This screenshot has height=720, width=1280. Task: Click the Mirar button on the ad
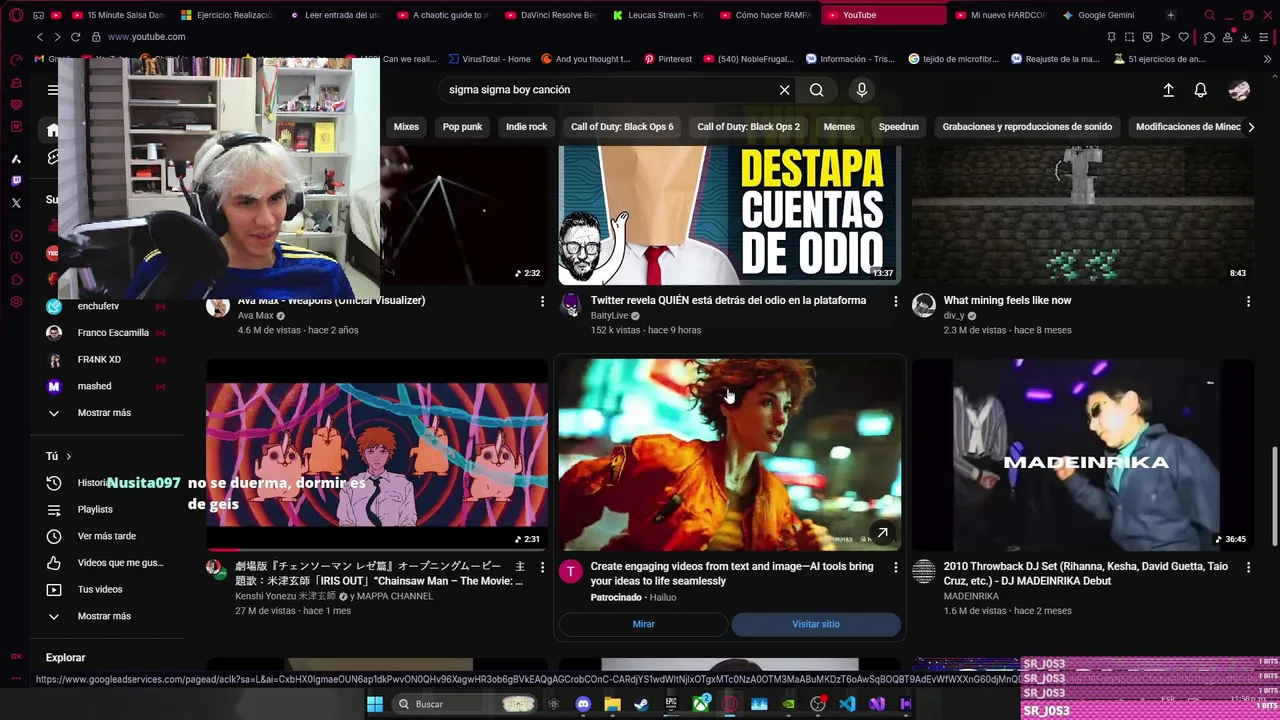643,624
